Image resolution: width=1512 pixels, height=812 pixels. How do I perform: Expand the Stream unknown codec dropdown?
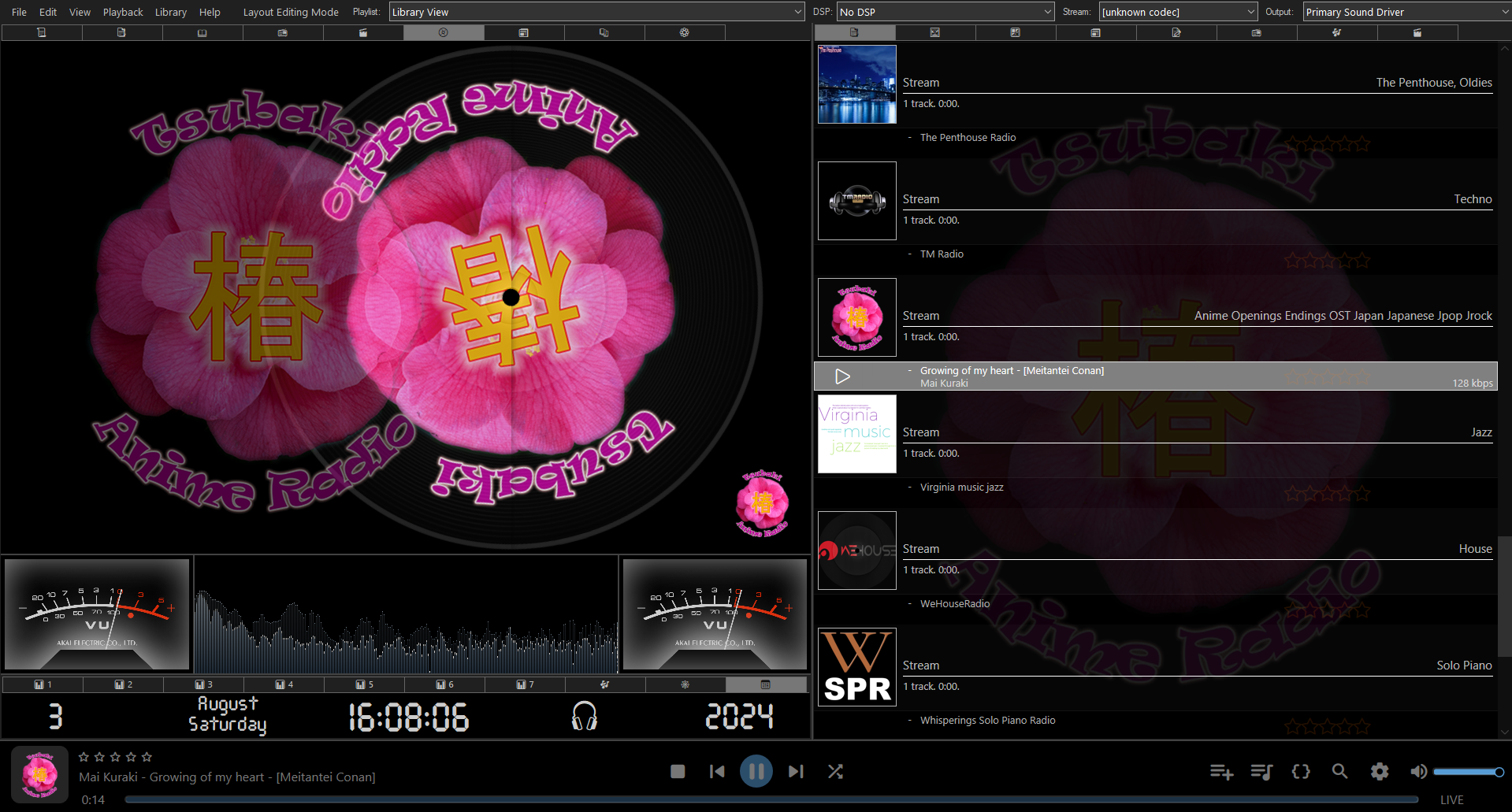(1178, 12)
